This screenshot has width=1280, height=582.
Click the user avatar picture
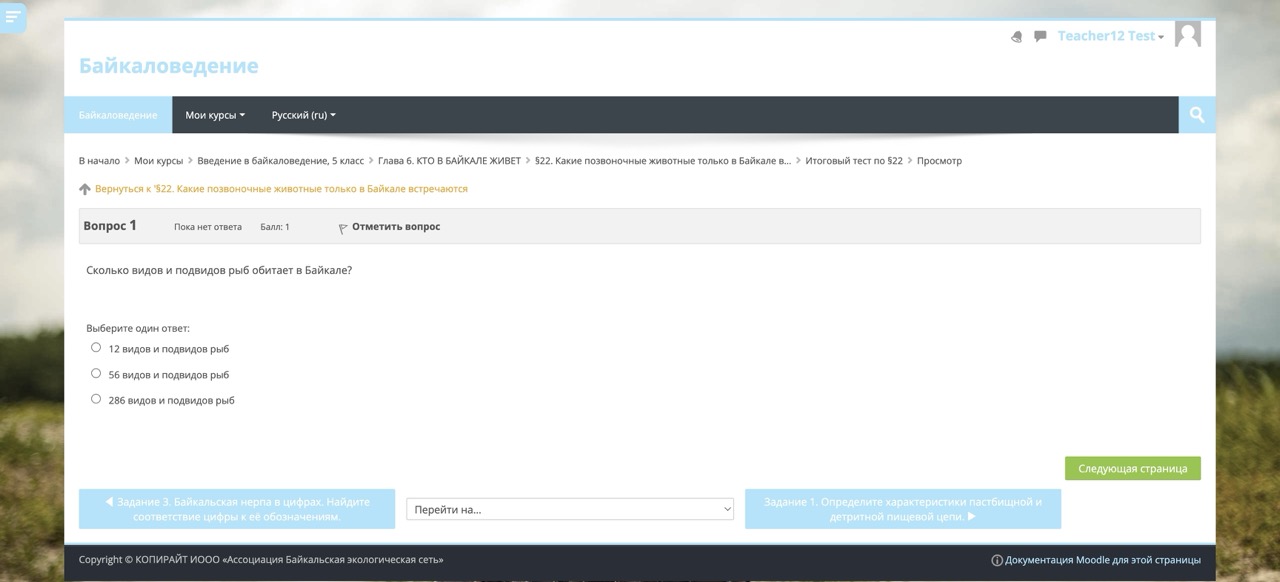click(1187, 35)
